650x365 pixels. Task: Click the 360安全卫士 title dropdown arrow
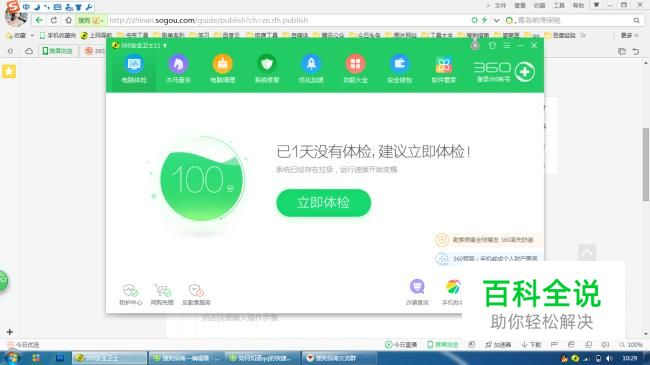pyautogui.click(x=165, y=45)
